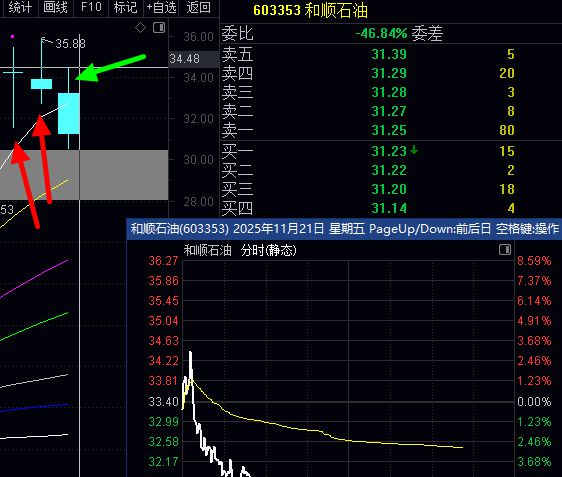Click the yellow average-price line in 分时 chart
562x477 pixels.
pyautogui.click(x=323, y=431)
